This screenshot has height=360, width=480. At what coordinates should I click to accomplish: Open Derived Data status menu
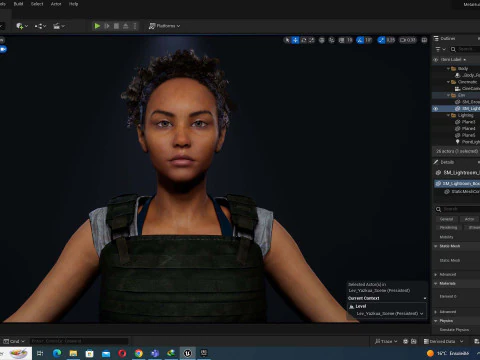point(443,341)
